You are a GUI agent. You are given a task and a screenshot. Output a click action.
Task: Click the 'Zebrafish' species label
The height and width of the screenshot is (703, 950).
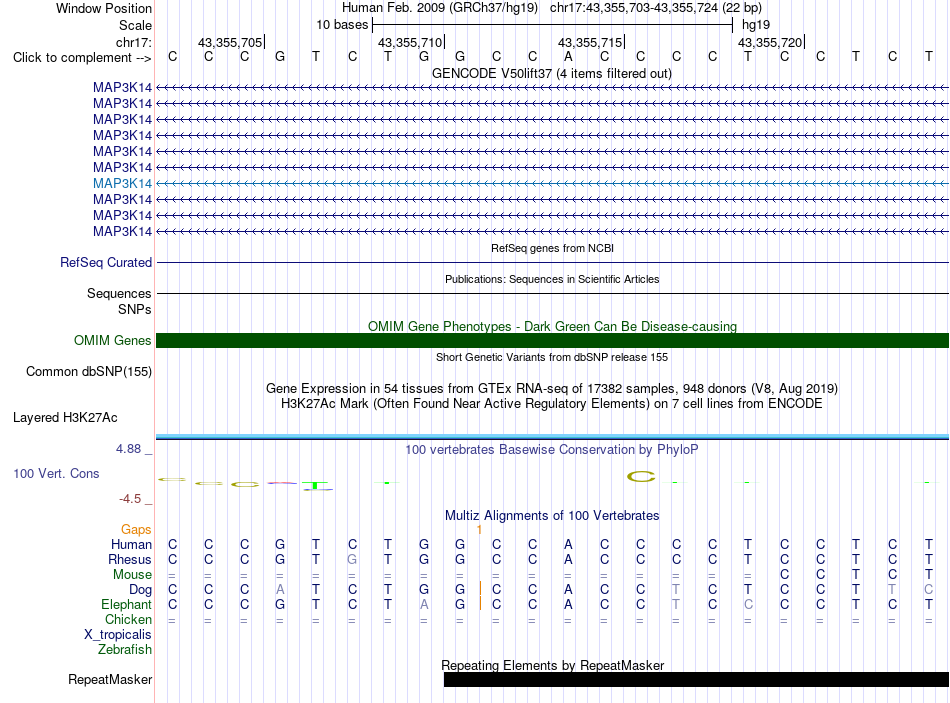[125, 650]
